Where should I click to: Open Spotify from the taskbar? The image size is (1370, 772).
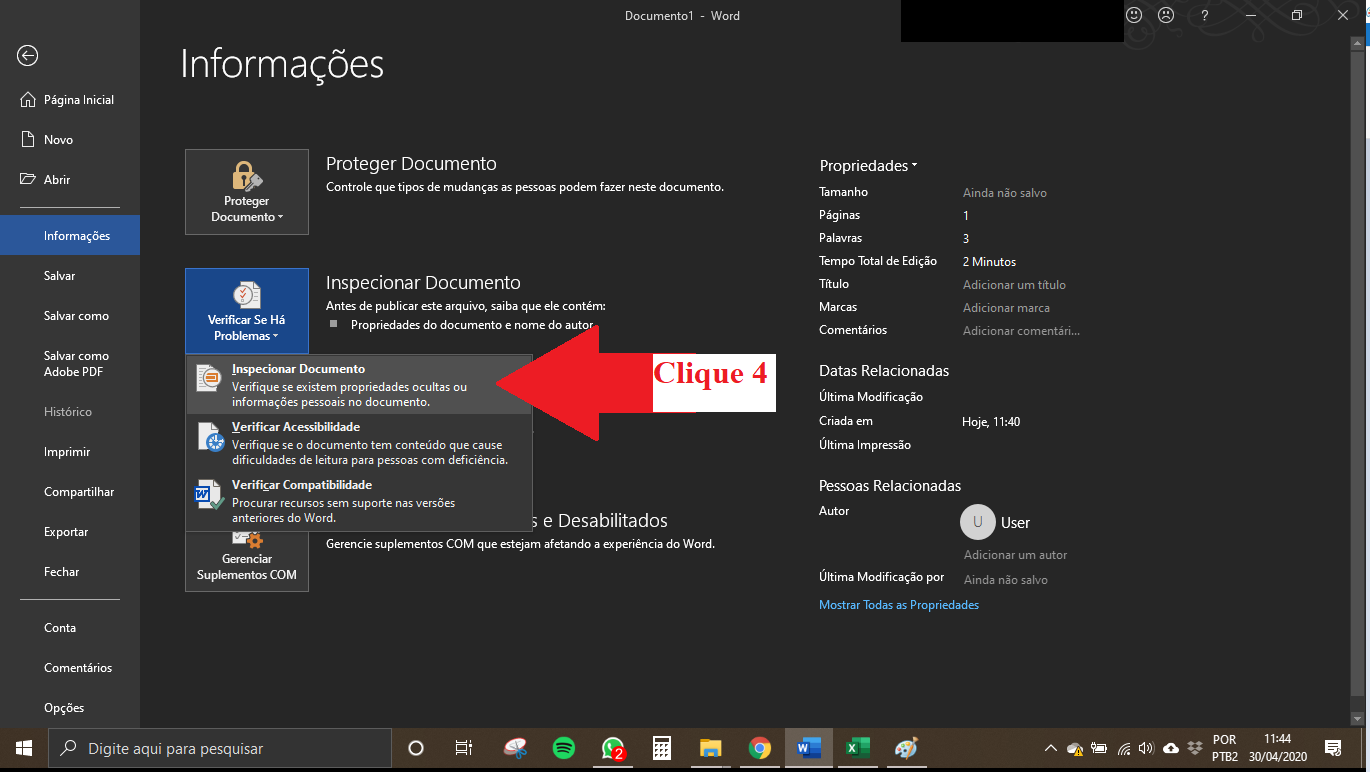point(564,748)
